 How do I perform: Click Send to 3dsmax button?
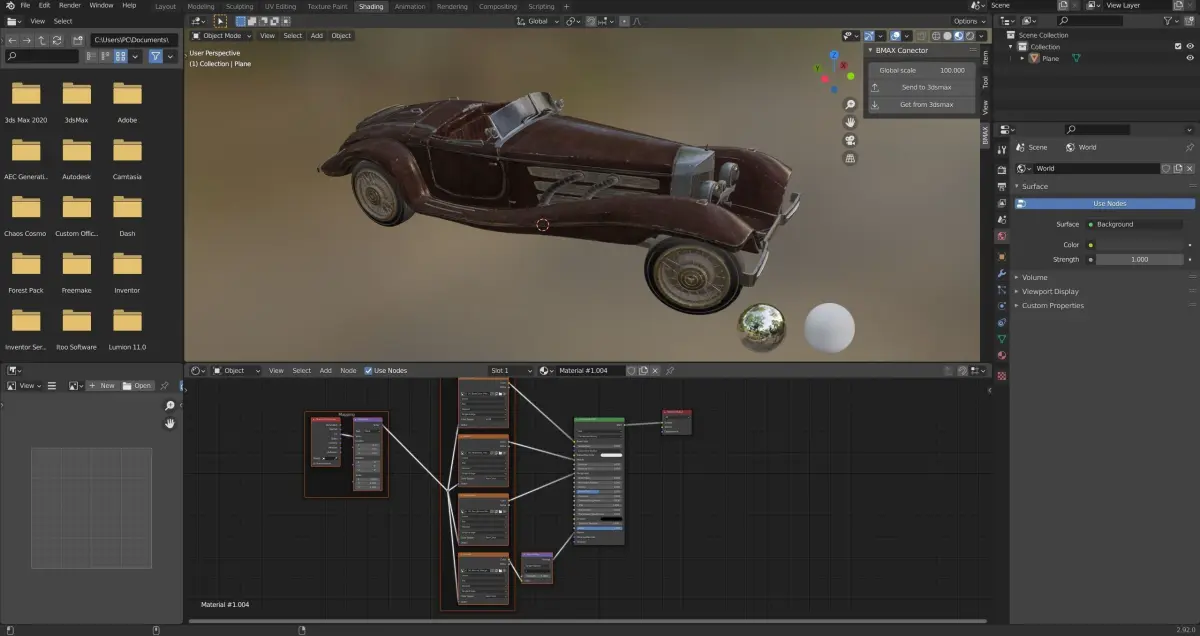click(921, 88)
